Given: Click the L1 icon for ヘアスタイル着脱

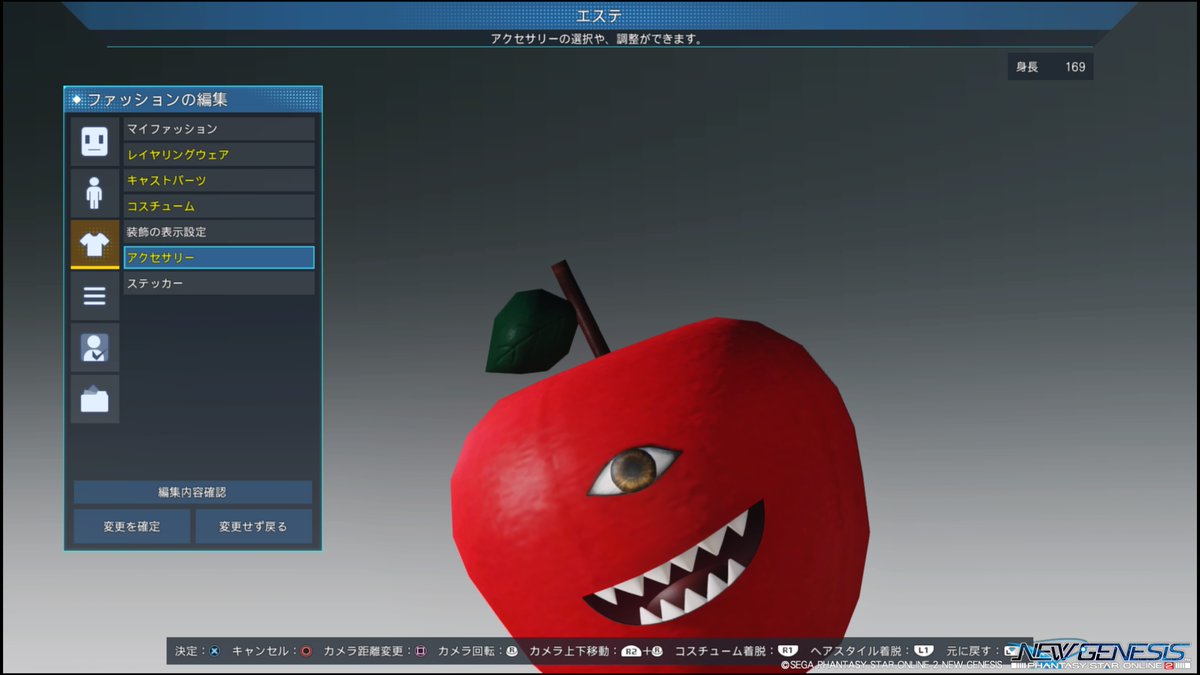Looking at the screenshot, I should (x=923, y=650).
